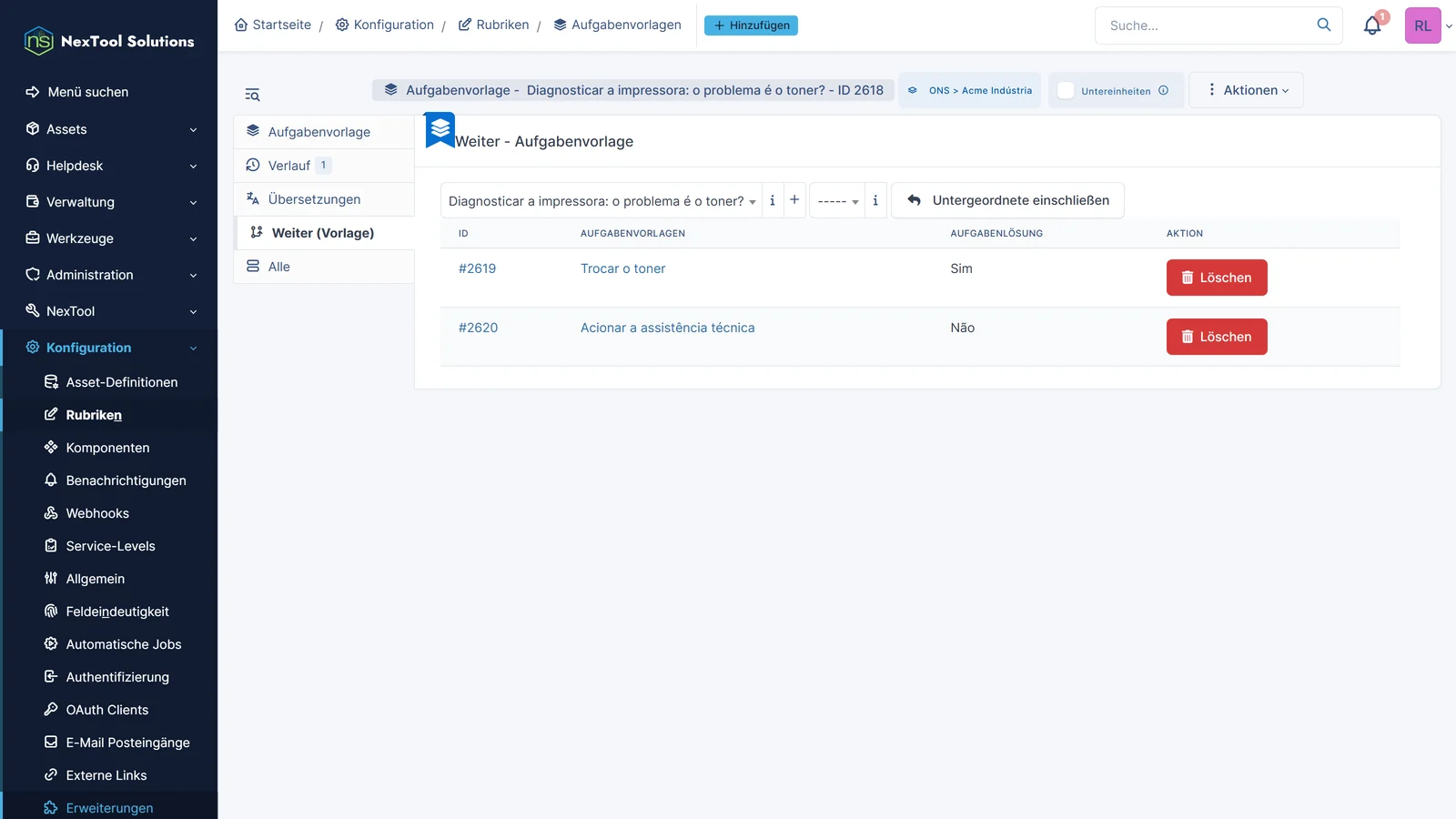The image size is (1456, 819).
Task: Delete the Trocar o toner row
Action: pos(1217,278)
